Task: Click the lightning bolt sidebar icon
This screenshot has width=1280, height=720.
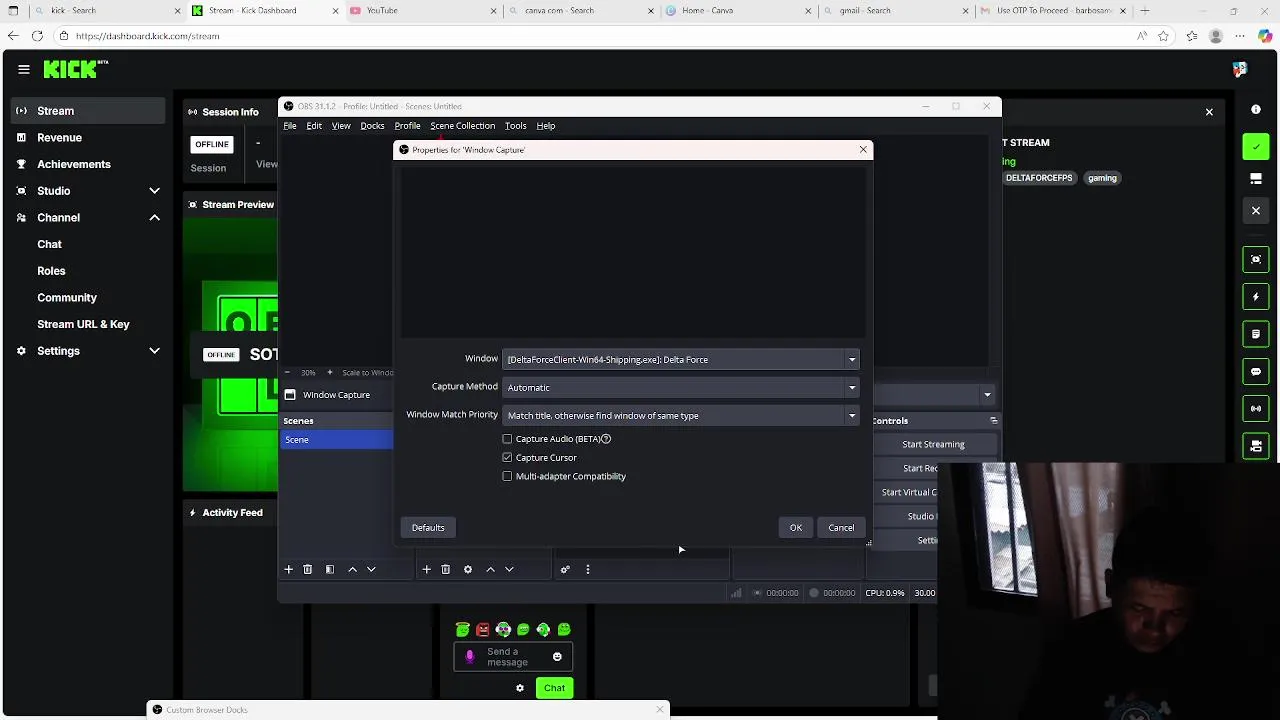Action: pyautogui.click(x=1256, y=297)
